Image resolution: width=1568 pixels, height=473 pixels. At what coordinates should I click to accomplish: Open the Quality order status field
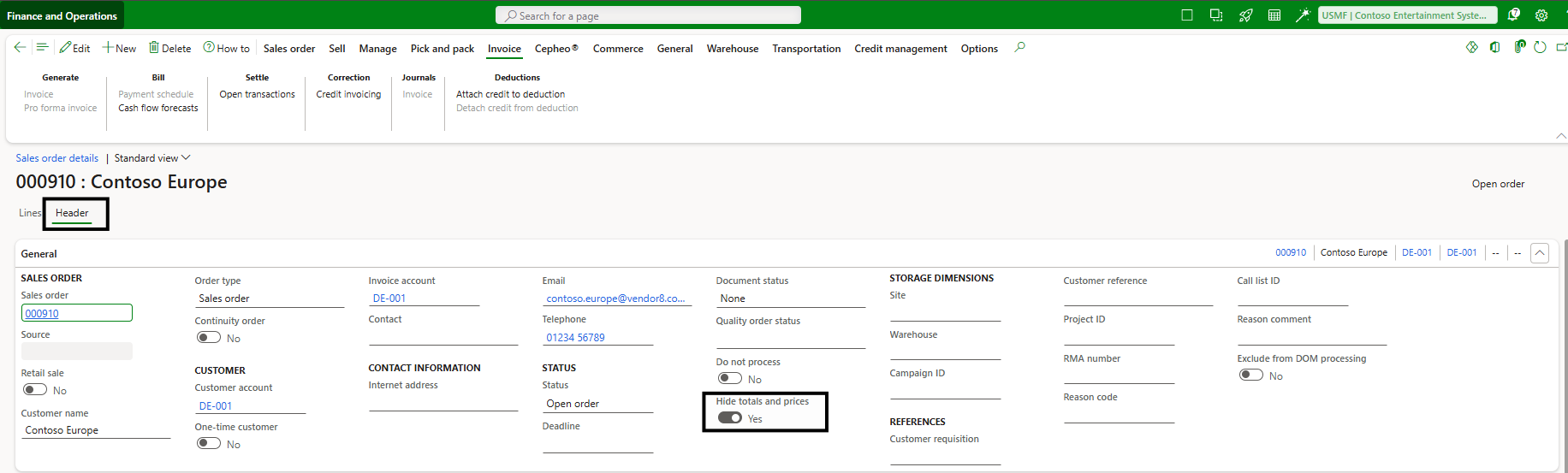pos(791,339)
